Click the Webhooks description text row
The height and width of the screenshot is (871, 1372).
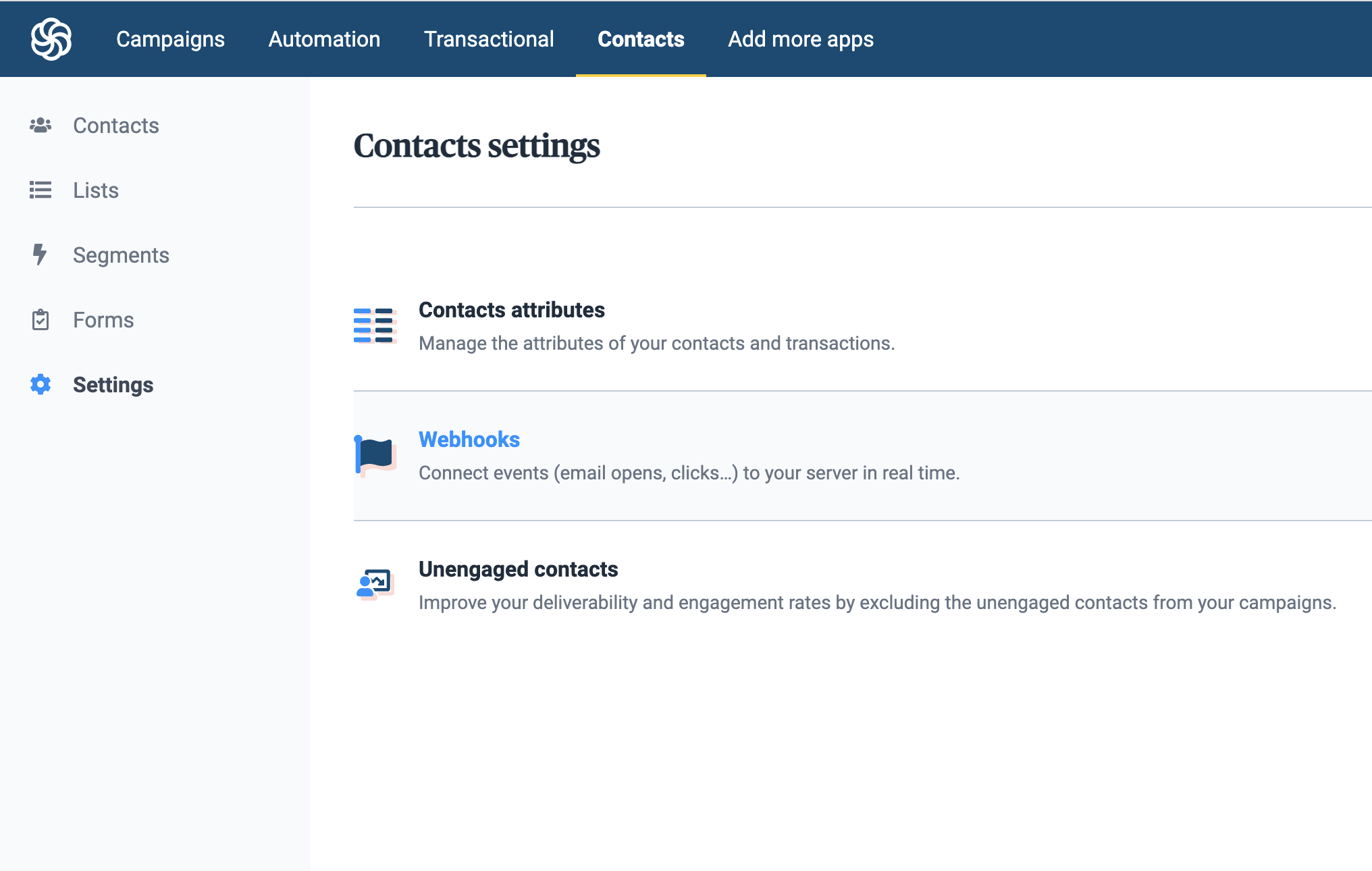point(689,473)
